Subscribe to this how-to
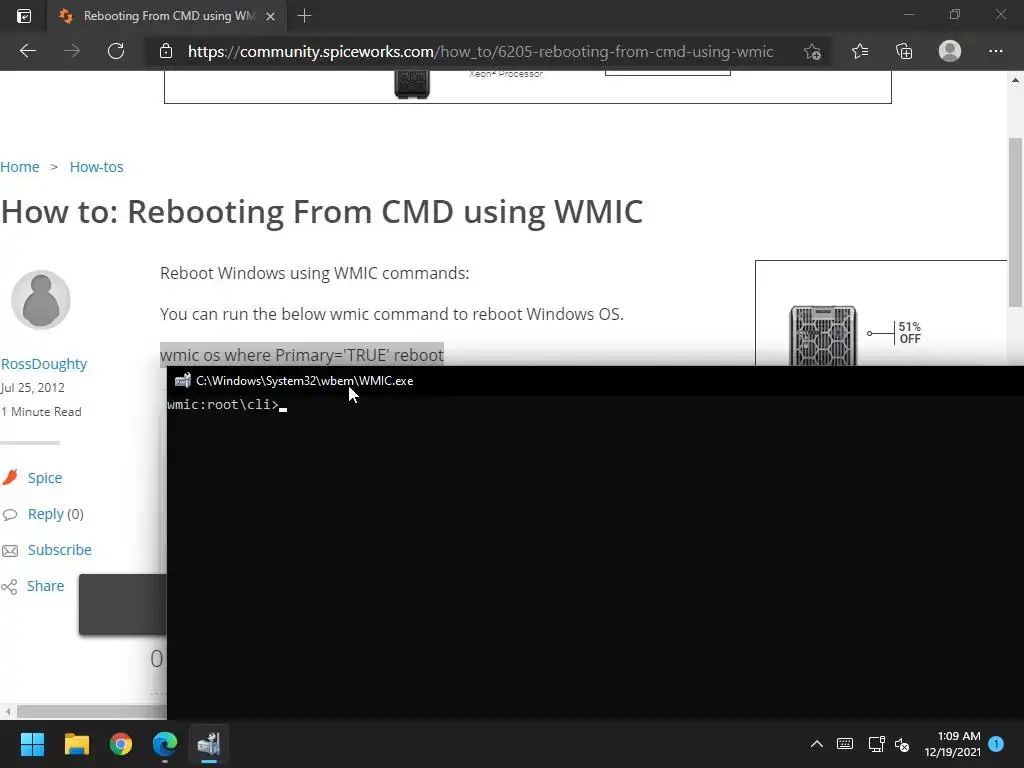The width and height of the screenshot is (1024, 768). pos(59,550)
